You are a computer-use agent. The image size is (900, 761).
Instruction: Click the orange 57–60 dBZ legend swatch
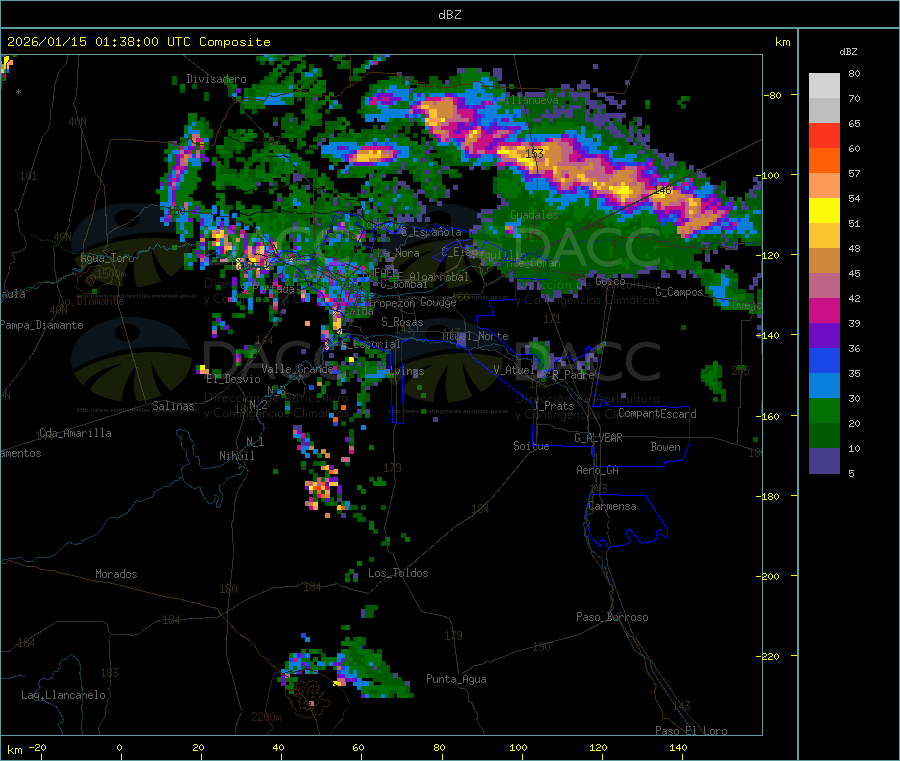[x=824, y=161]
